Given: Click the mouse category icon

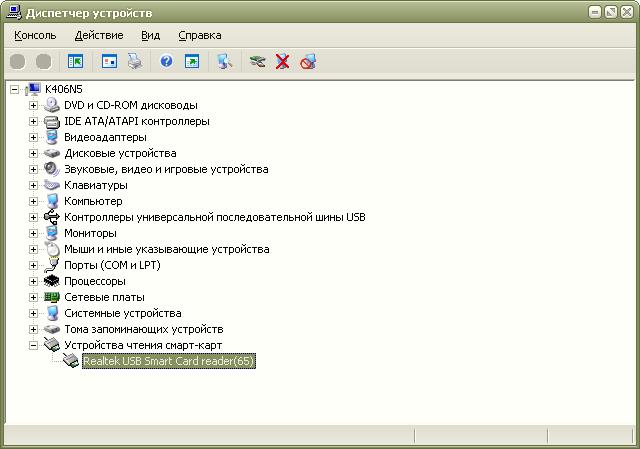Looking at the screenshot, I should click(x=52, y=249).
